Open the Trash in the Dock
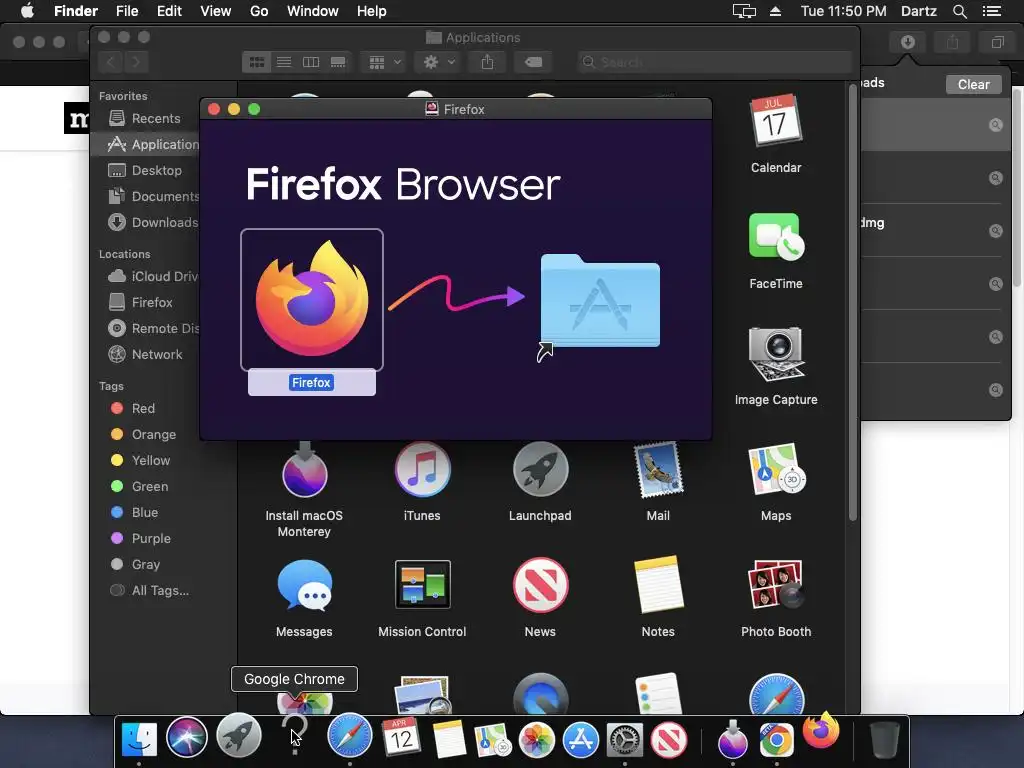 885,739
